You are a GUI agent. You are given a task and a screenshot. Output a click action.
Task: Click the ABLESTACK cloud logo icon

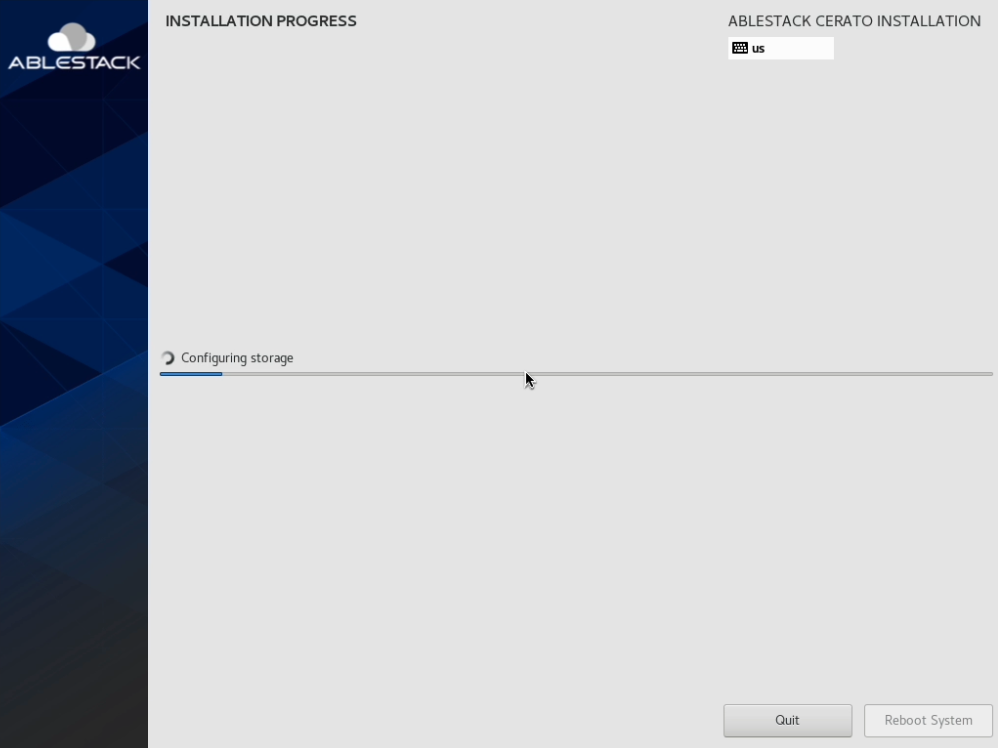pyautogui.click(x=72, y=38)
